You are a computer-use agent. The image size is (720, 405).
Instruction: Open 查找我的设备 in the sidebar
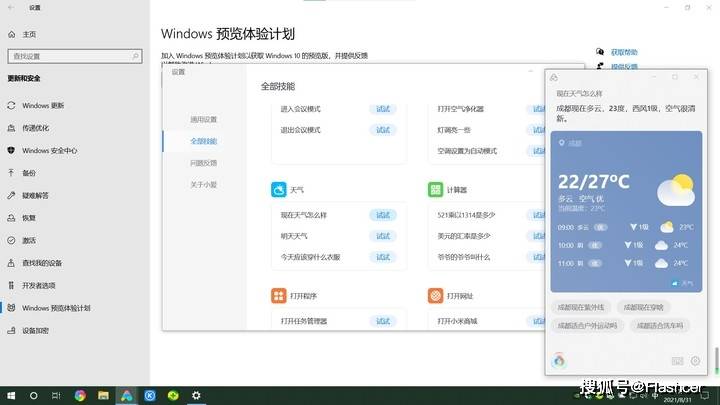35,263
